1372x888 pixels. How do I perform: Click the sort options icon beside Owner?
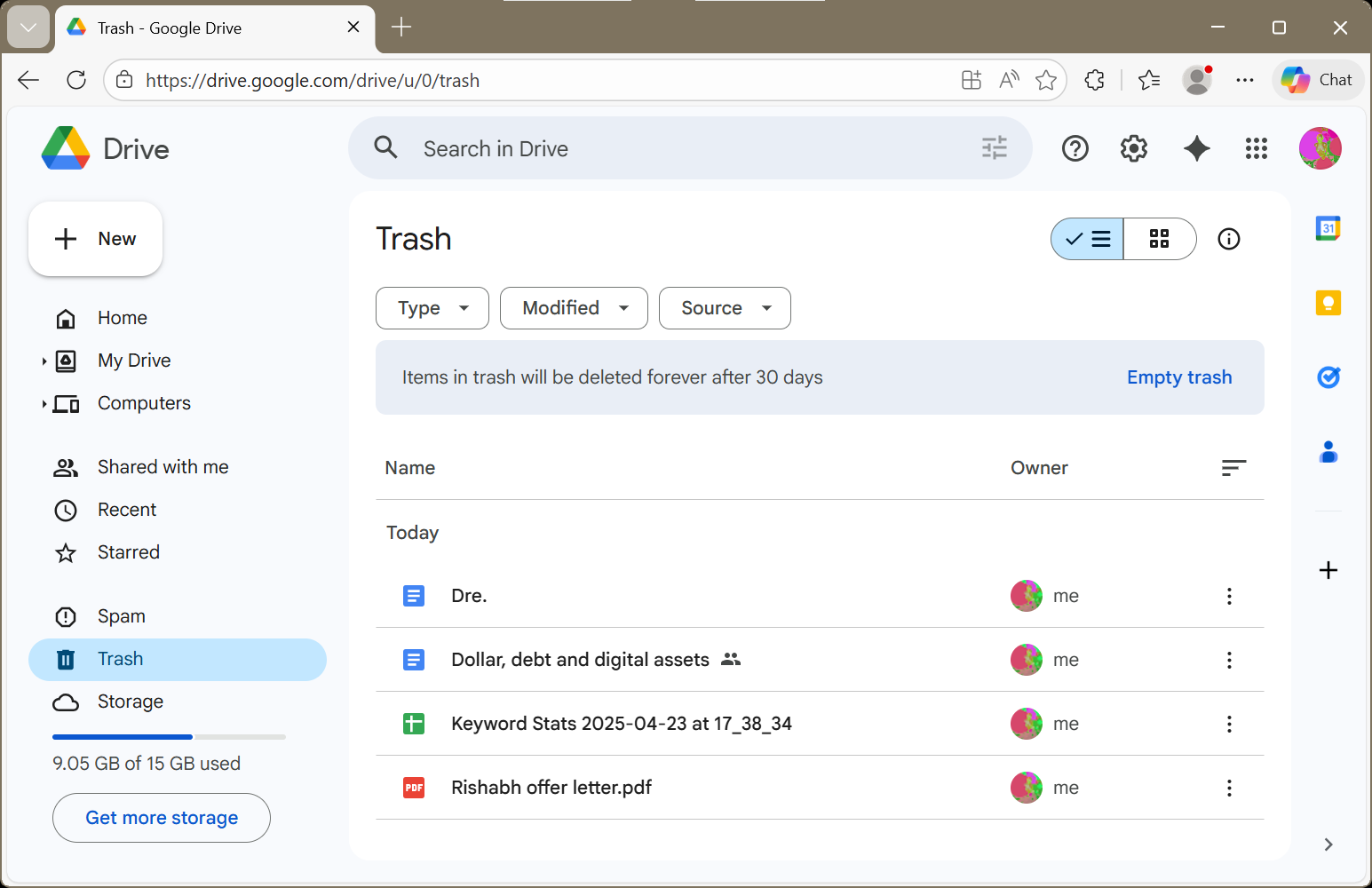click(1234, 468)
